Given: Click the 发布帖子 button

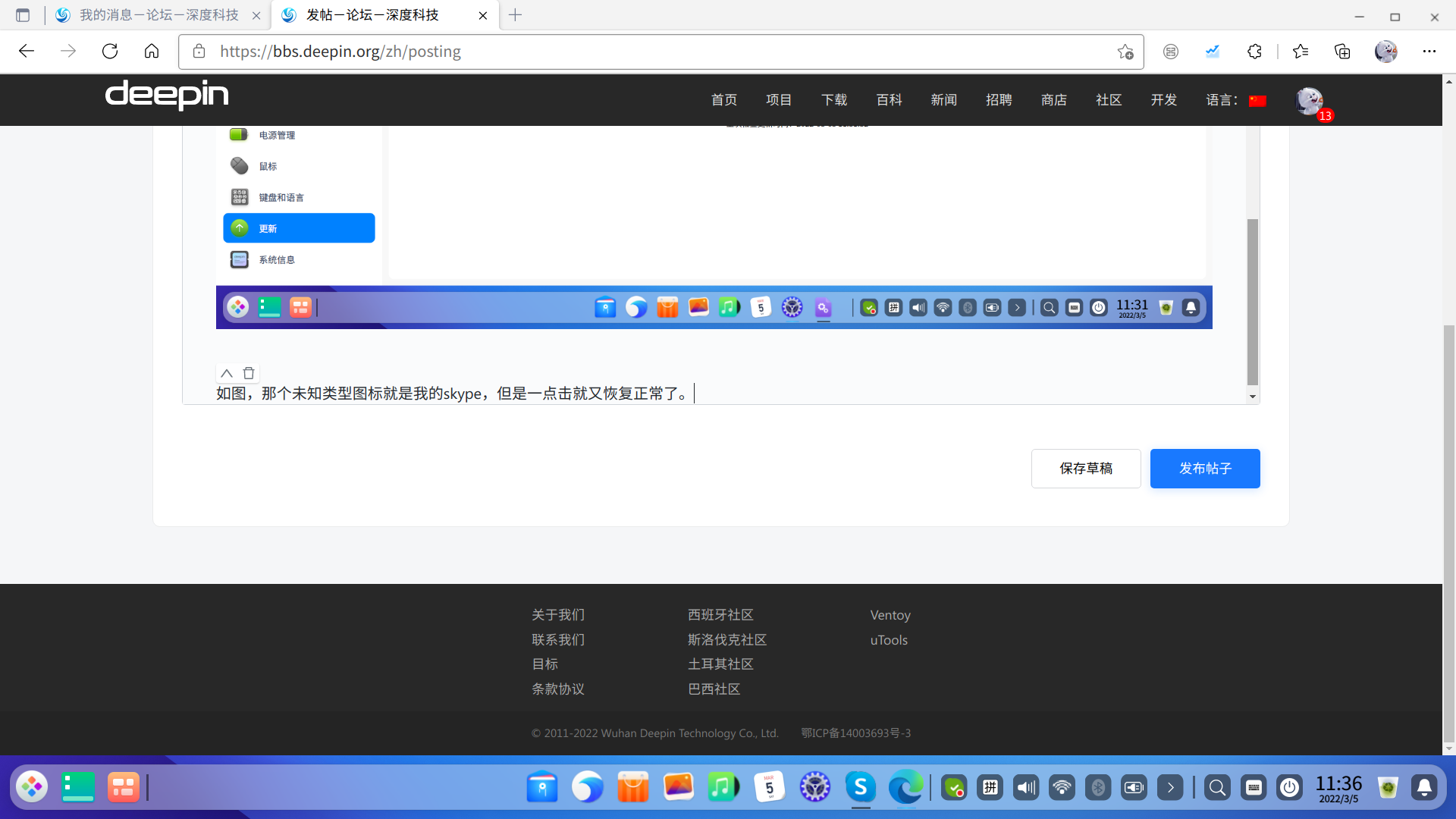Looking at the screenshot, I should [1204, 469].
